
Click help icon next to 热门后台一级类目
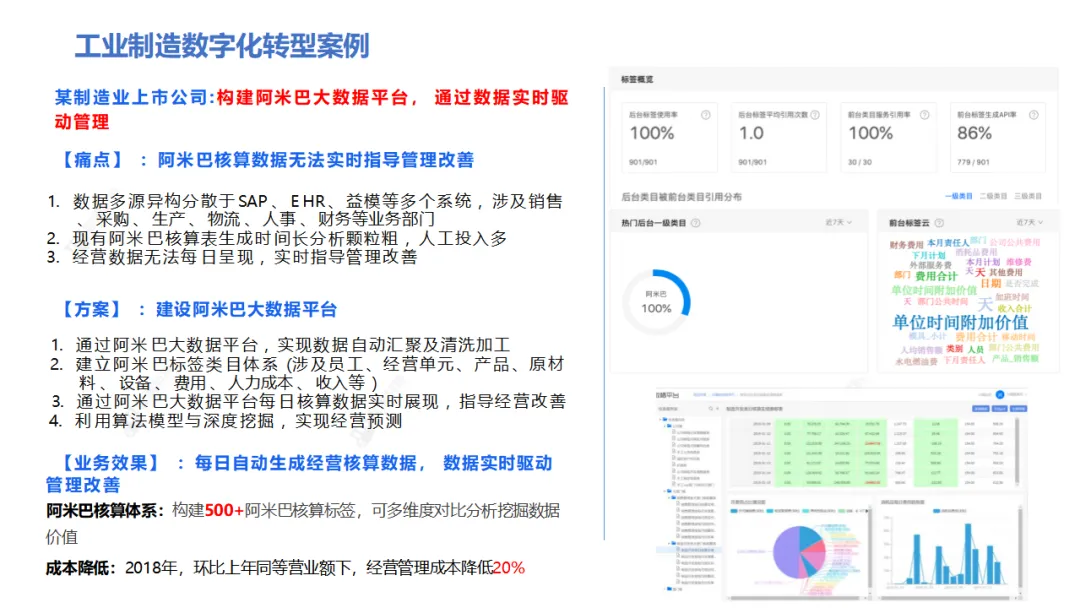(696, 223)
